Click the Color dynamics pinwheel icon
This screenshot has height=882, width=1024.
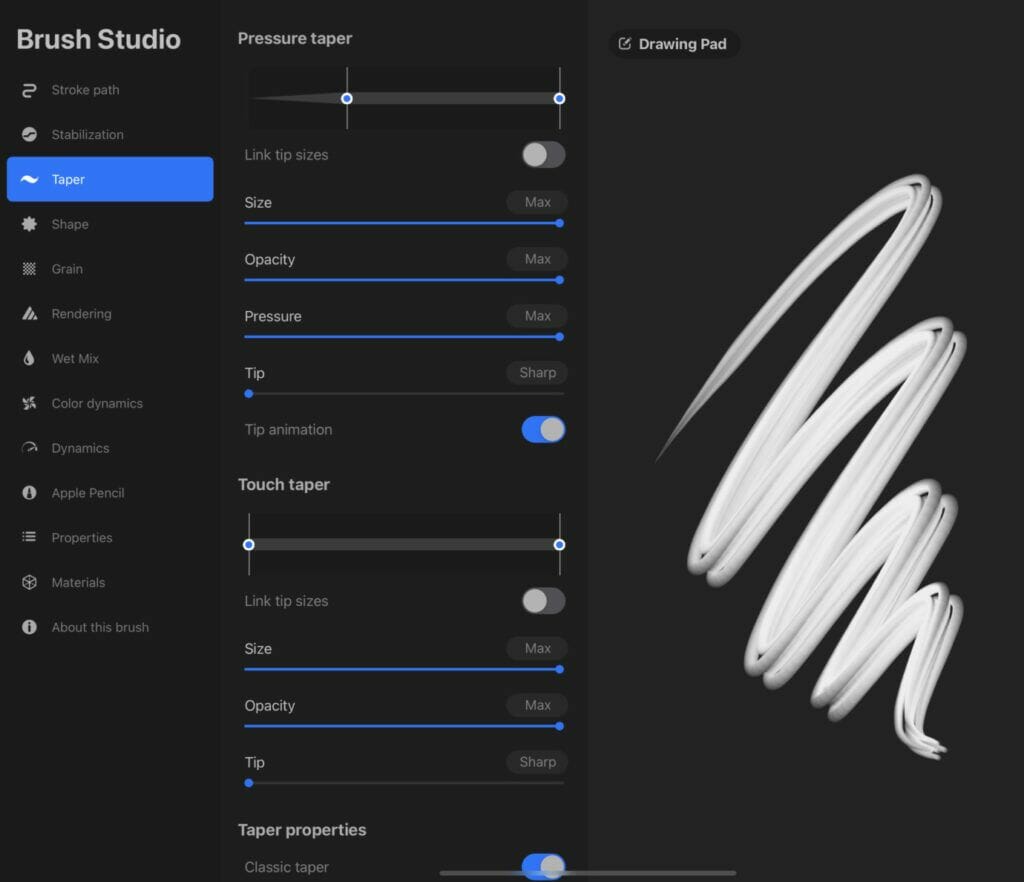[x=29, y=403]
